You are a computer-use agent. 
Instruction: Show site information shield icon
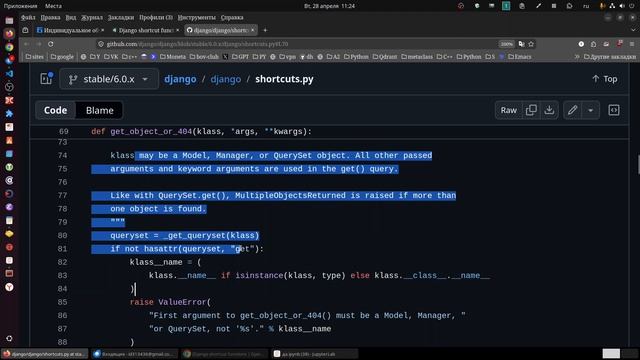point(101,44)
